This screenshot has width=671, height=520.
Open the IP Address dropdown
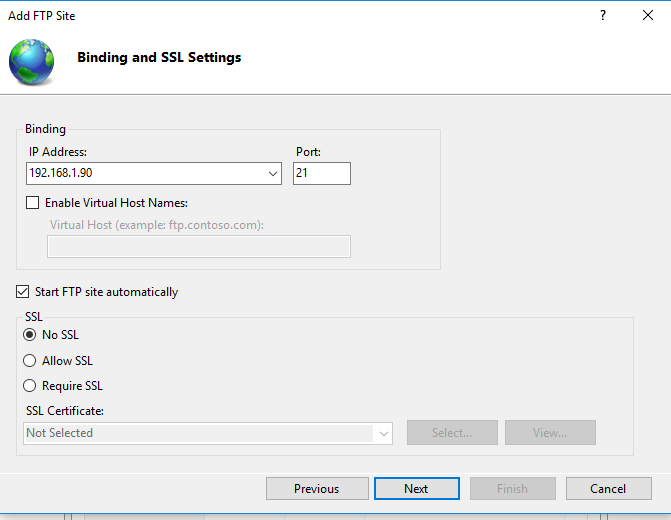[x=273, y=173]
